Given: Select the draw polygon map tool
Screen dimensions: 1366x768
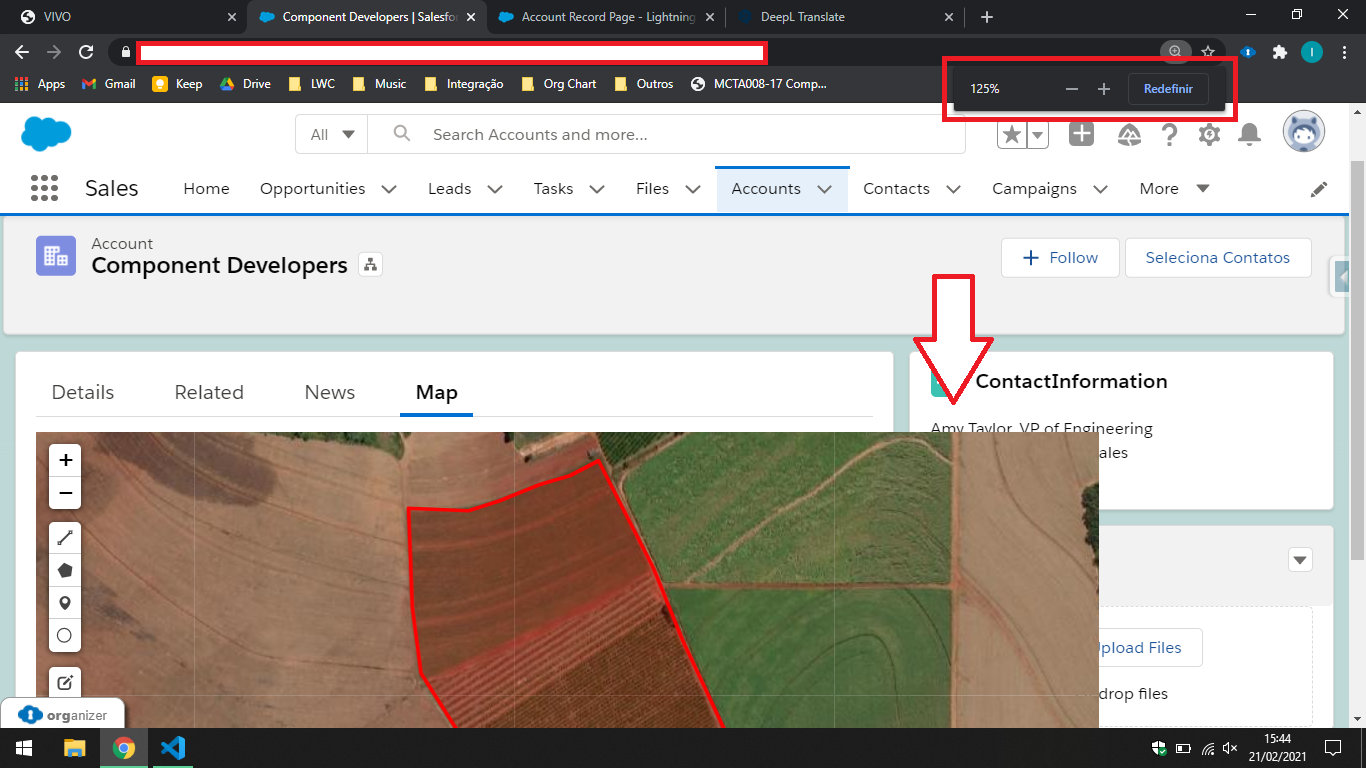Looking at the screenshot, I should 65,570.
